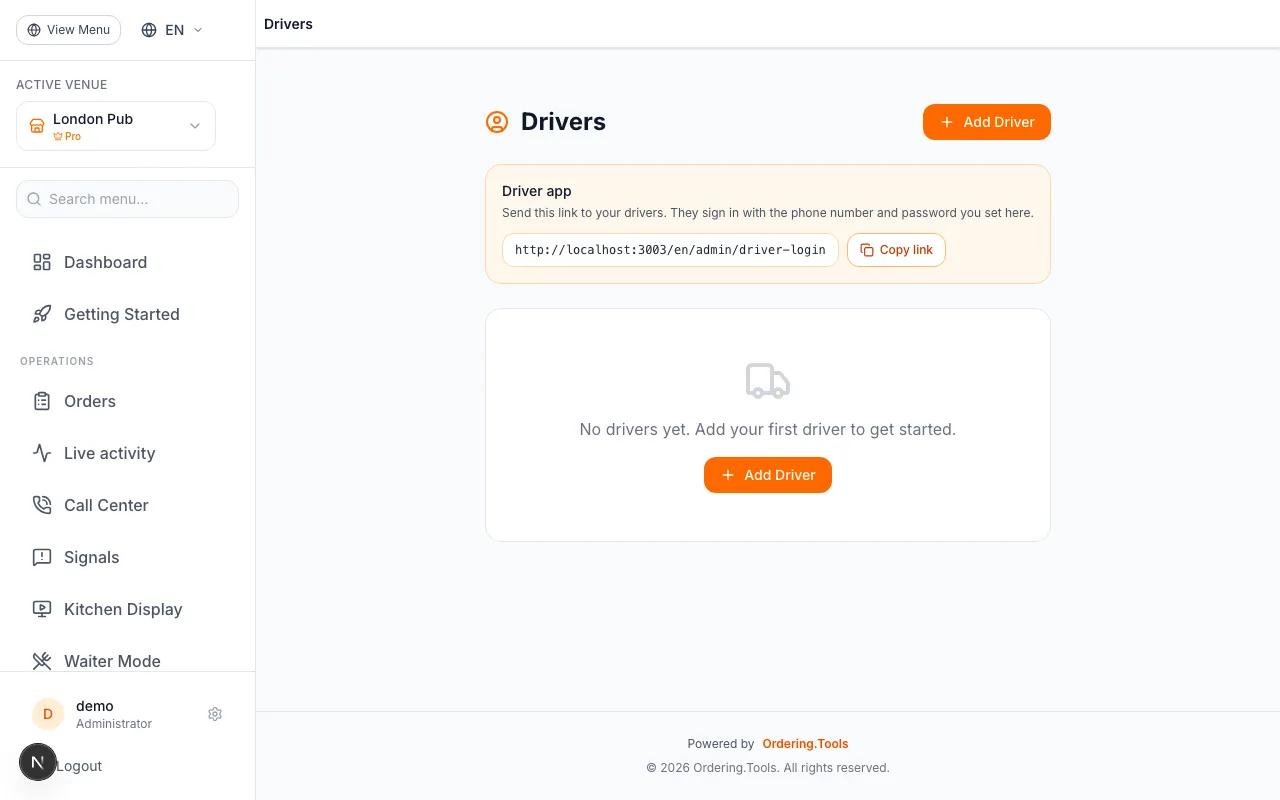
Task: Open user settings gear icon
Action: pyautogui.click(x=215, y=714)
